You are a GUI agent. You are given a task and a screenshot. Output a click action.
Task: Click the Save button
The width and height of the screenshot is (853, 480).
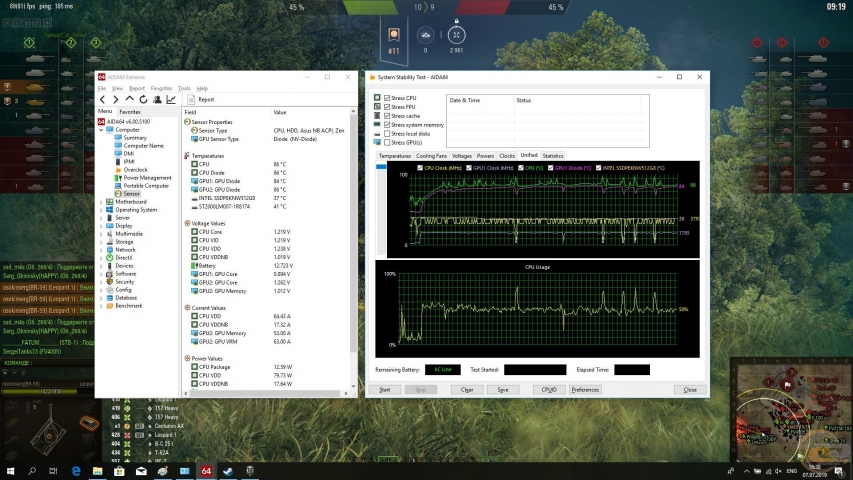(x=503, y=390)
